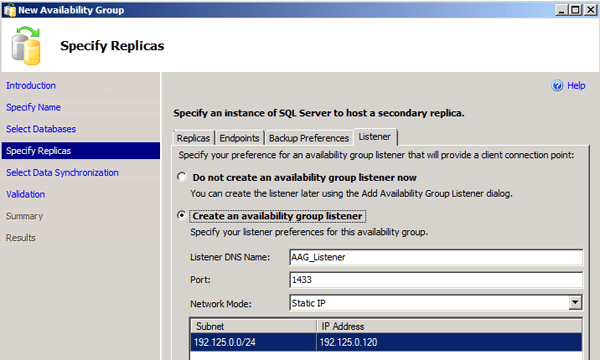This screenshot has width=600, height=360.
Task: Select the 192.125.0.0/24 subnet cell
Action: coord(254,342)
